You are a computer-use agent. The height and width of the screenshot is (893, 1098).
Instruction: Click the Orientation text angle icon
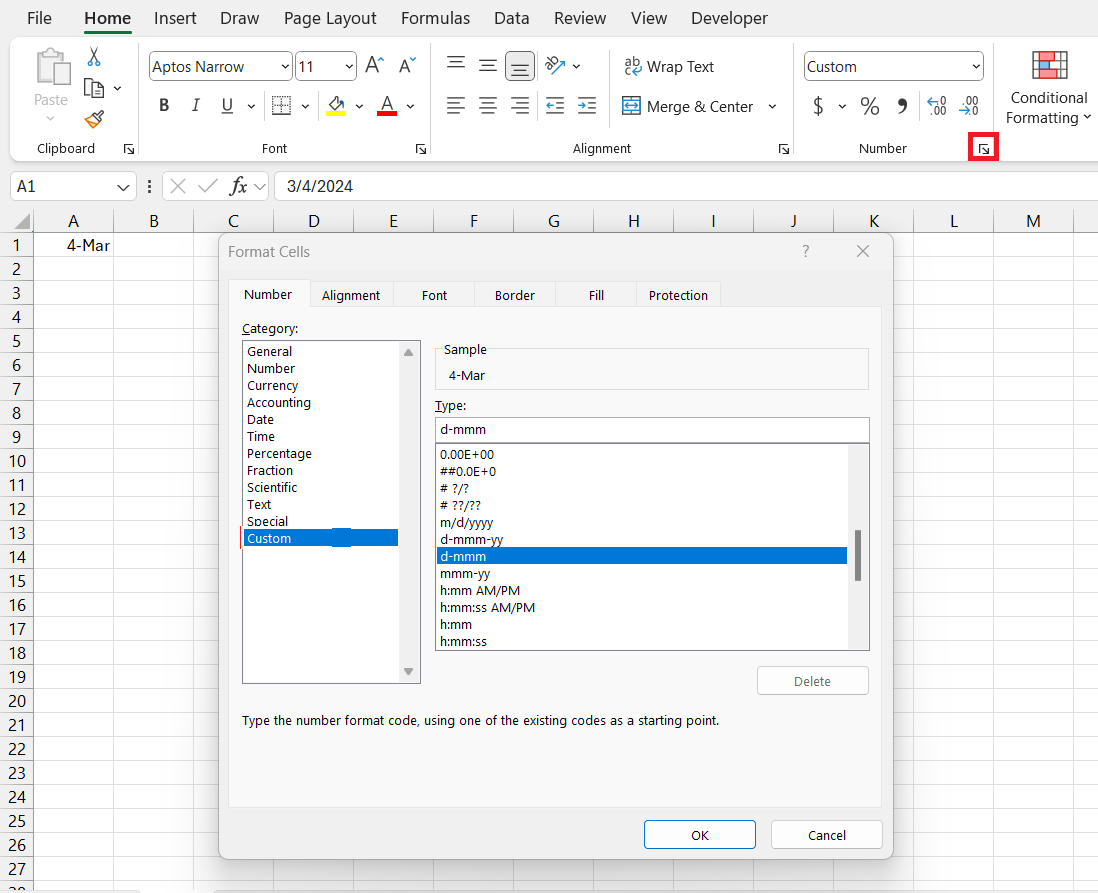pos(556,66)
